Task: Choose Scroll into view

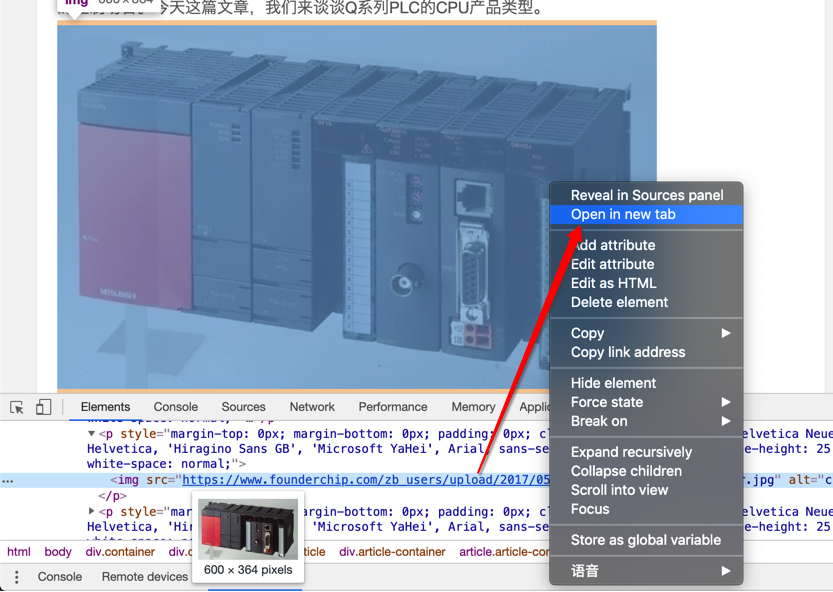Action: coord(646,490)
